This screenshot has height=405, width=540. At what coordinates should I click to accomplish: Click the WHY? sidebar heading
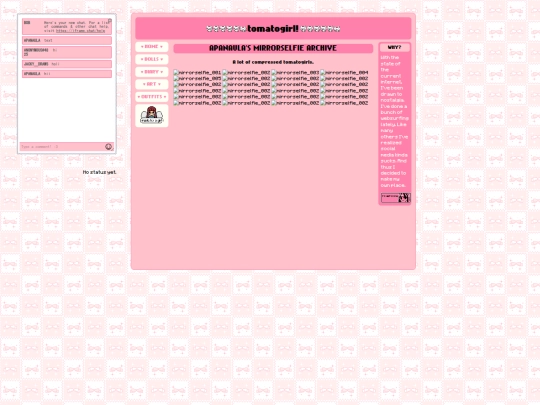(394, 47)
